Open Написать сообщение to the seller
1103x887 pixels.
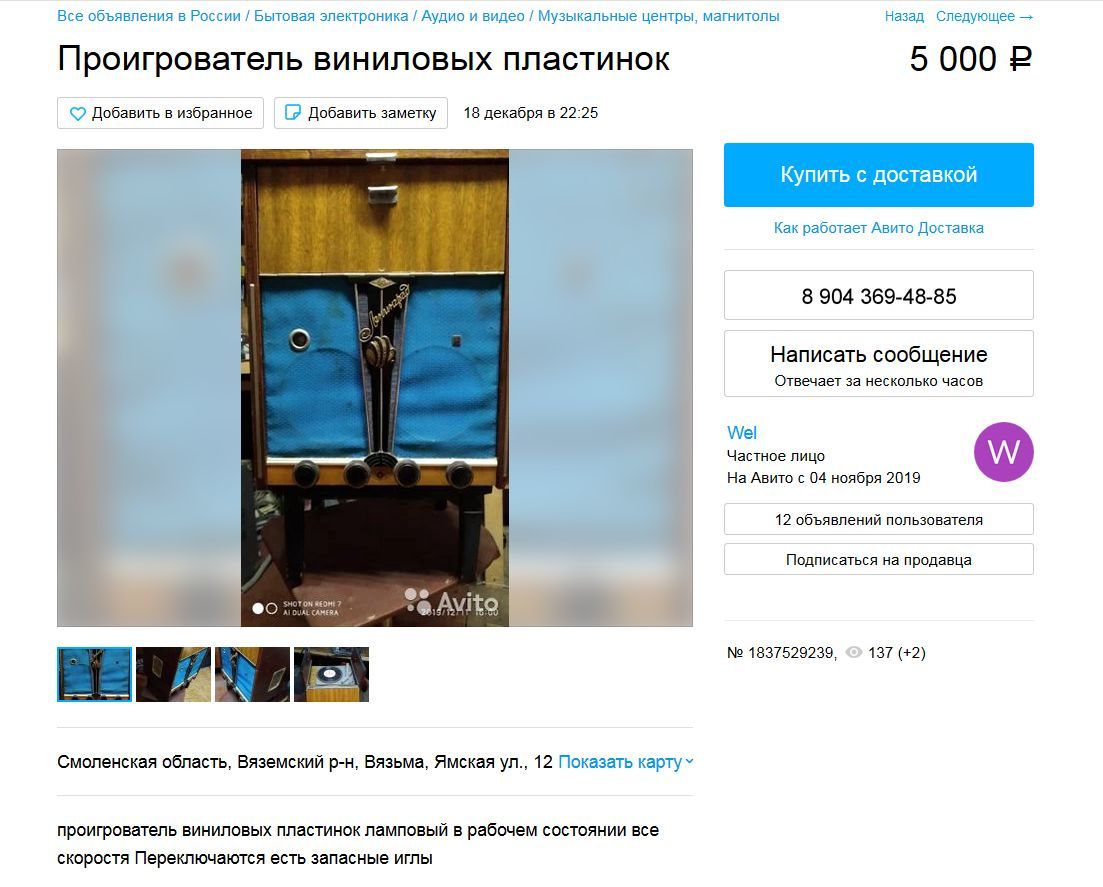[x=879, y=364]
